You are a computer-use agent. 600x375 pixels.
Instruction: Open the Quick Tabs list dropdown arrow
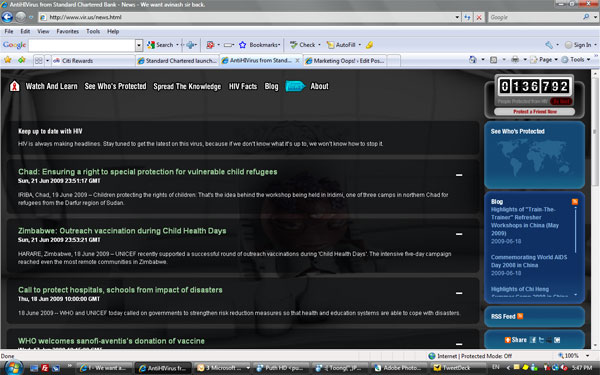coord(47,60)
